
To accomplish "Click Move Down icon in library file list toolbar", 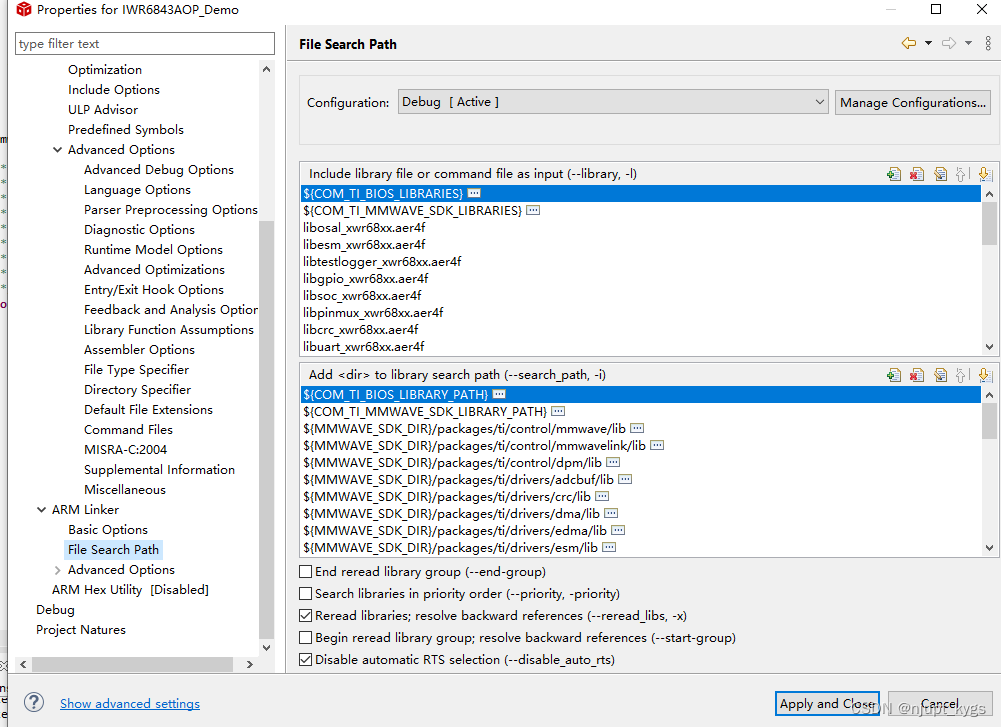I will 984,174.
